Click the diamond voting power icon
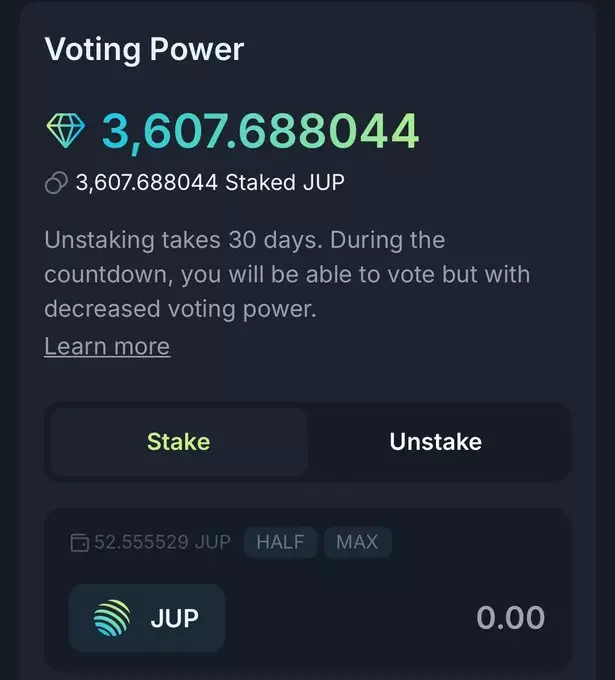Image resolution: width=615 pixels, height=680 pixels. (x=67, y=132)
